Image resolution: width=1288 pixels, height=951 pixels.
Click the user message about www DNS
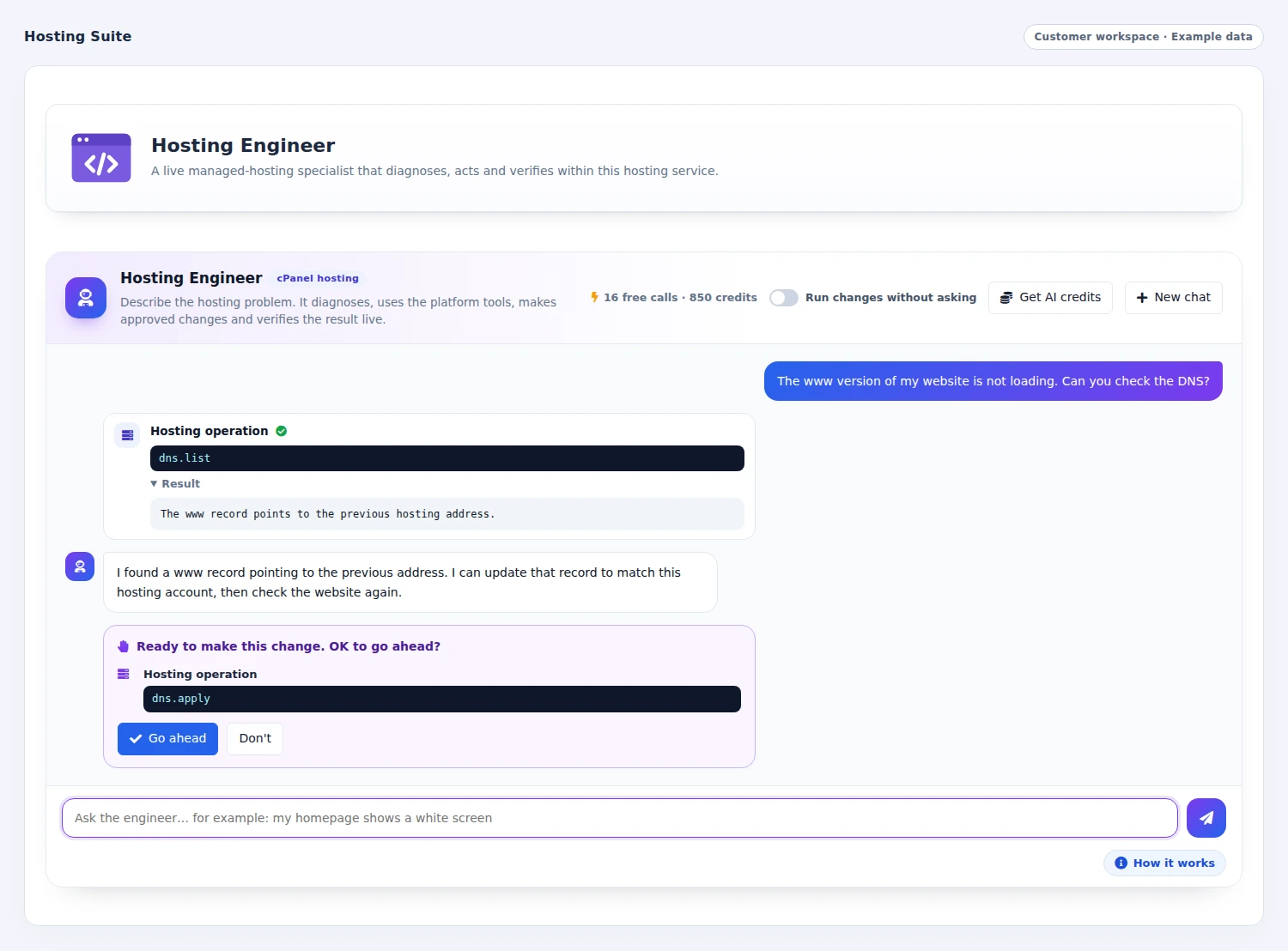[x=993, y=381]
